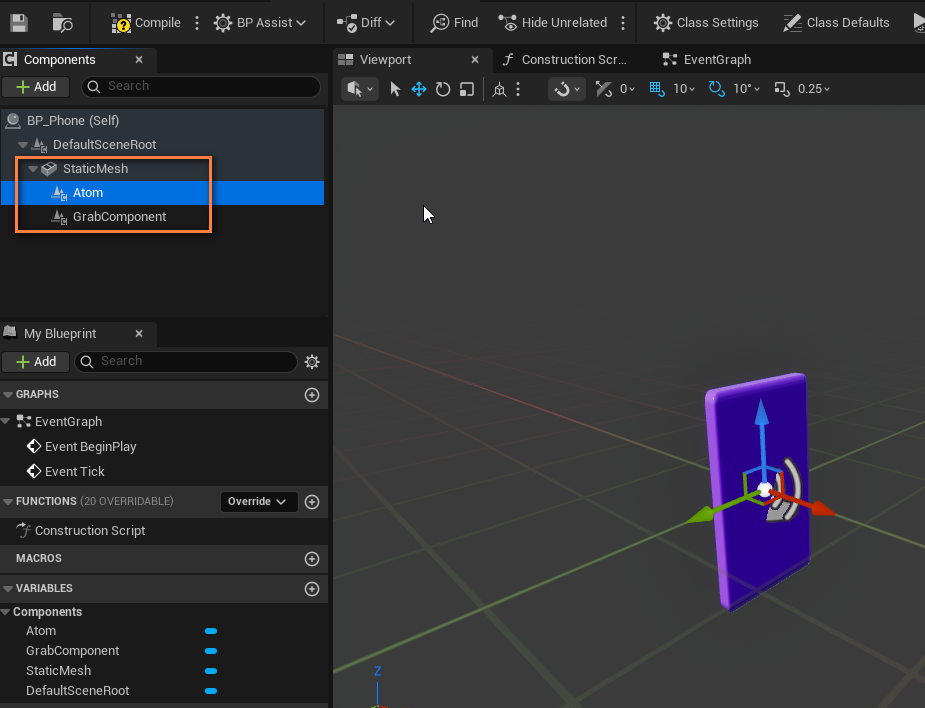Viewport: 925px width, 708px height.
Task: Activate the Translate move tool
Action: [419, 89]
